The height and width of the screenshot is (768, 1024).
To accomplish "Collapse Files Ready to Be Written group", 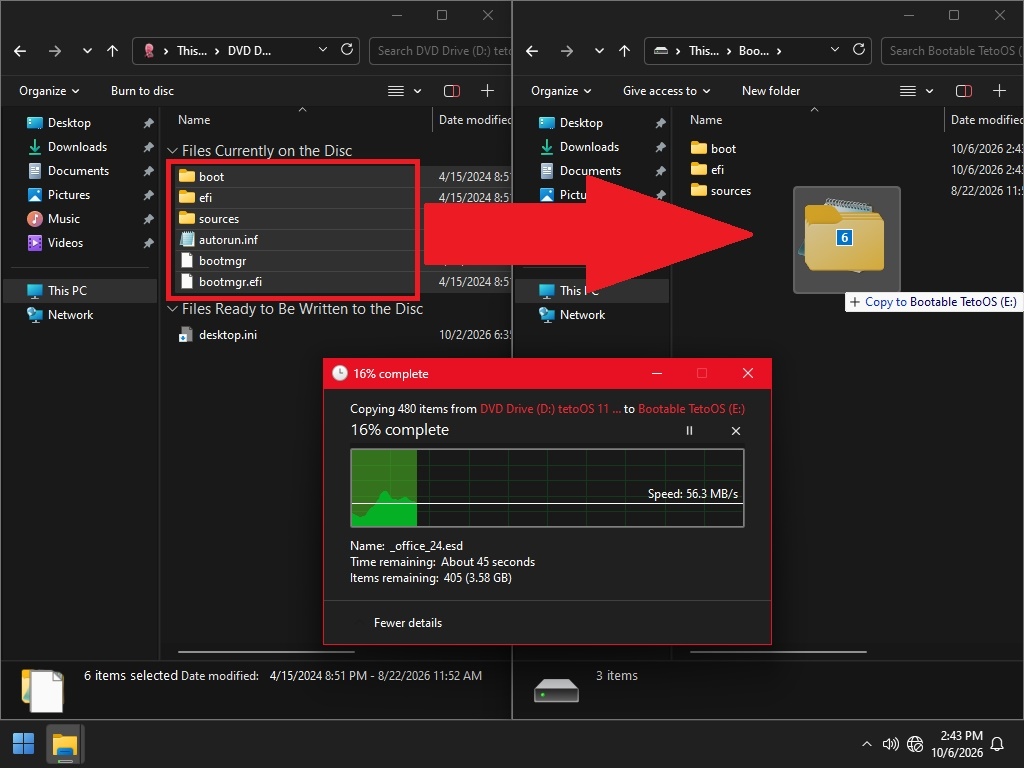I will 172,309.
